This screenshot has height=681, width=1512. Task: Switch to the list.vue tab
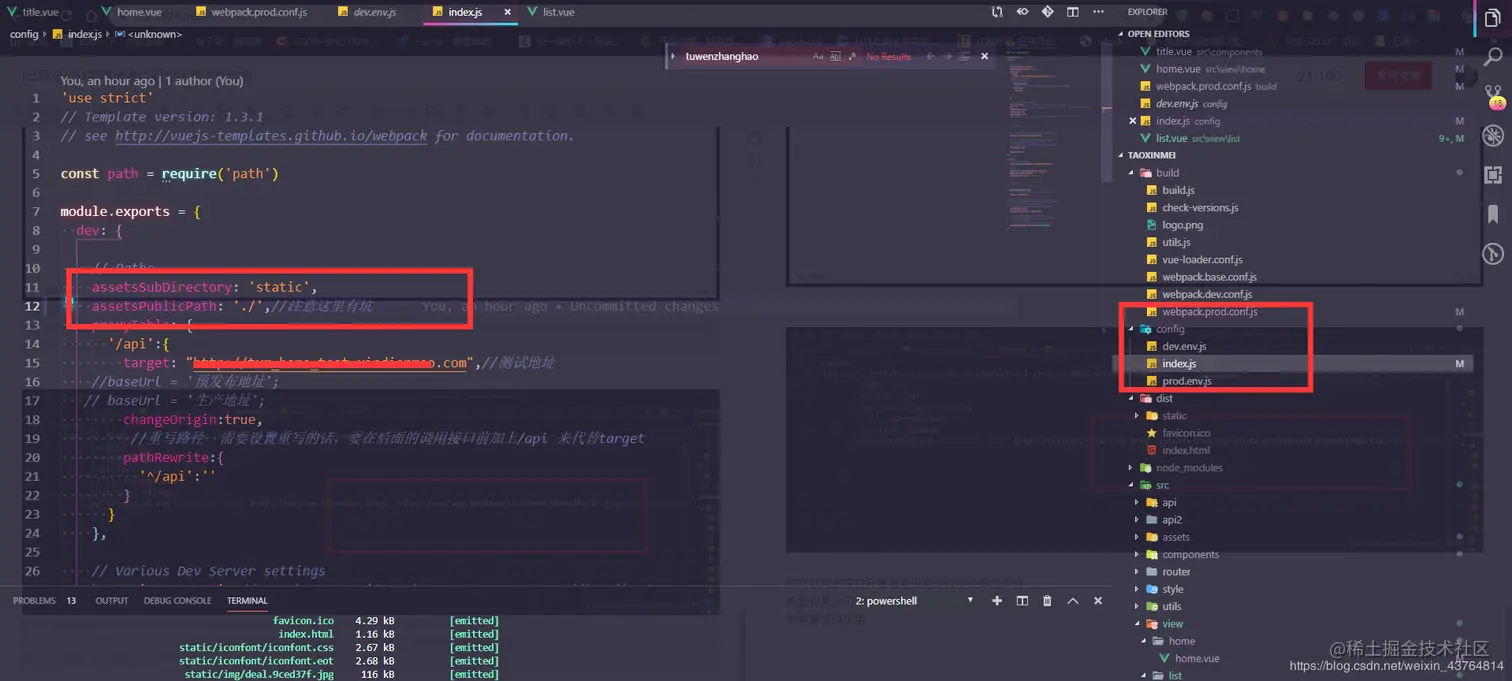pos(557,12)
